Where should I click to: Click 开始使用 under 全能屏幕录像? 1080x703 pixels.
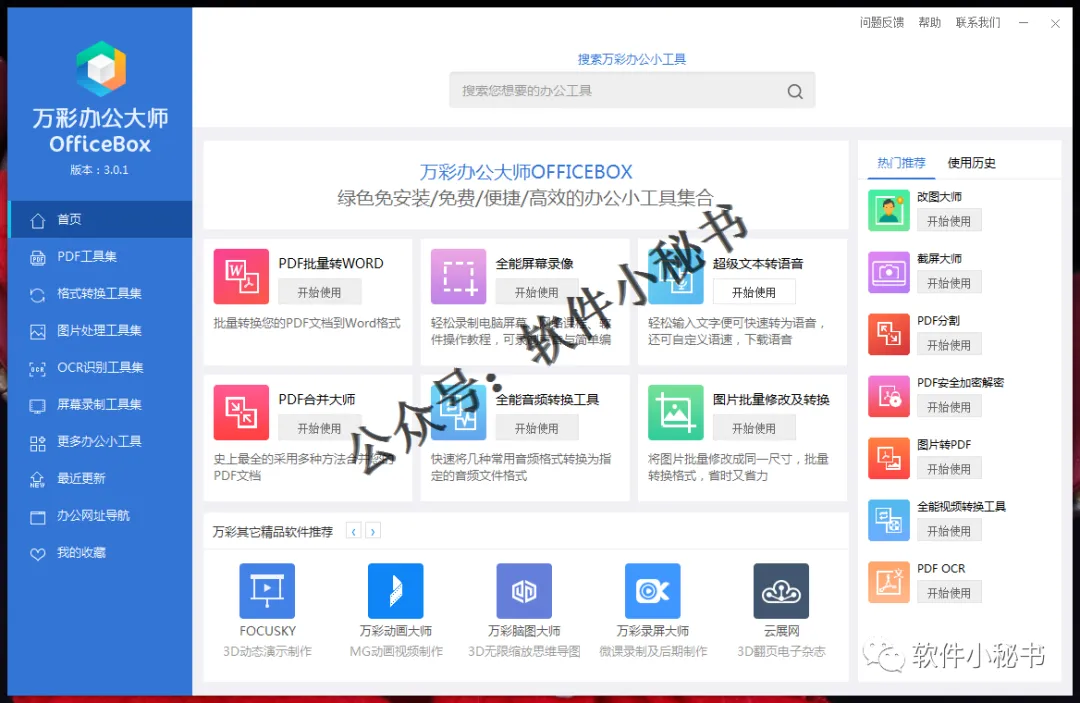tap(537, 292)
